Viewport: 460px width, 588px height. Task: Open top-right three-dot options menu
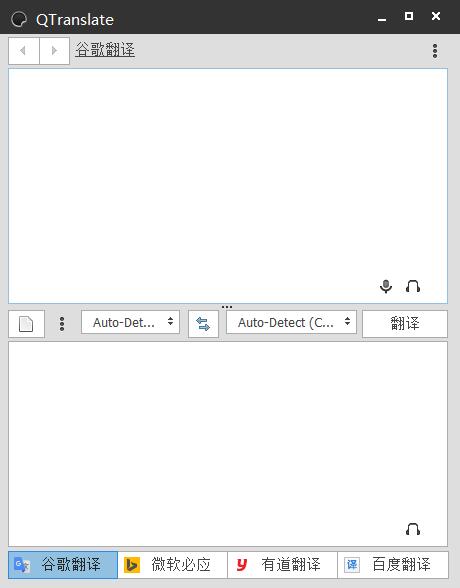[x=435, y=51]
